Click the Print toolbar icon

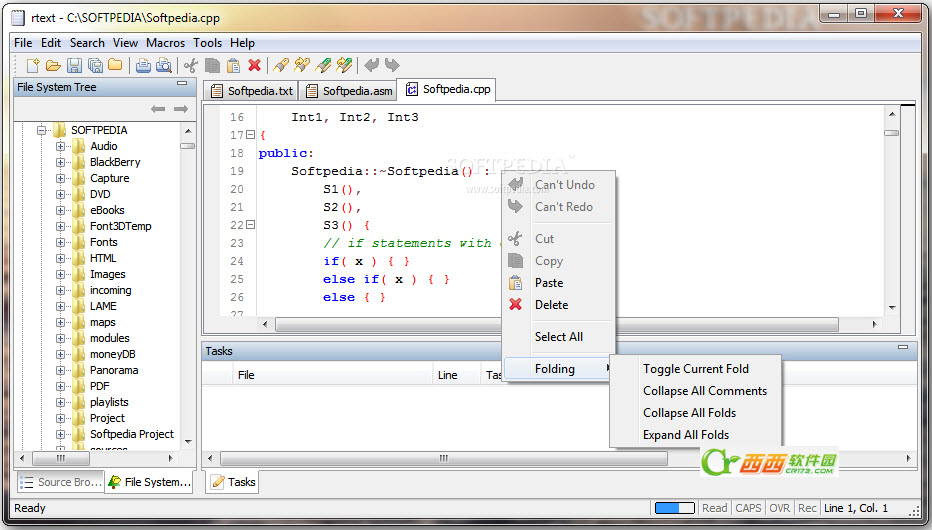[x=143, y=66]
